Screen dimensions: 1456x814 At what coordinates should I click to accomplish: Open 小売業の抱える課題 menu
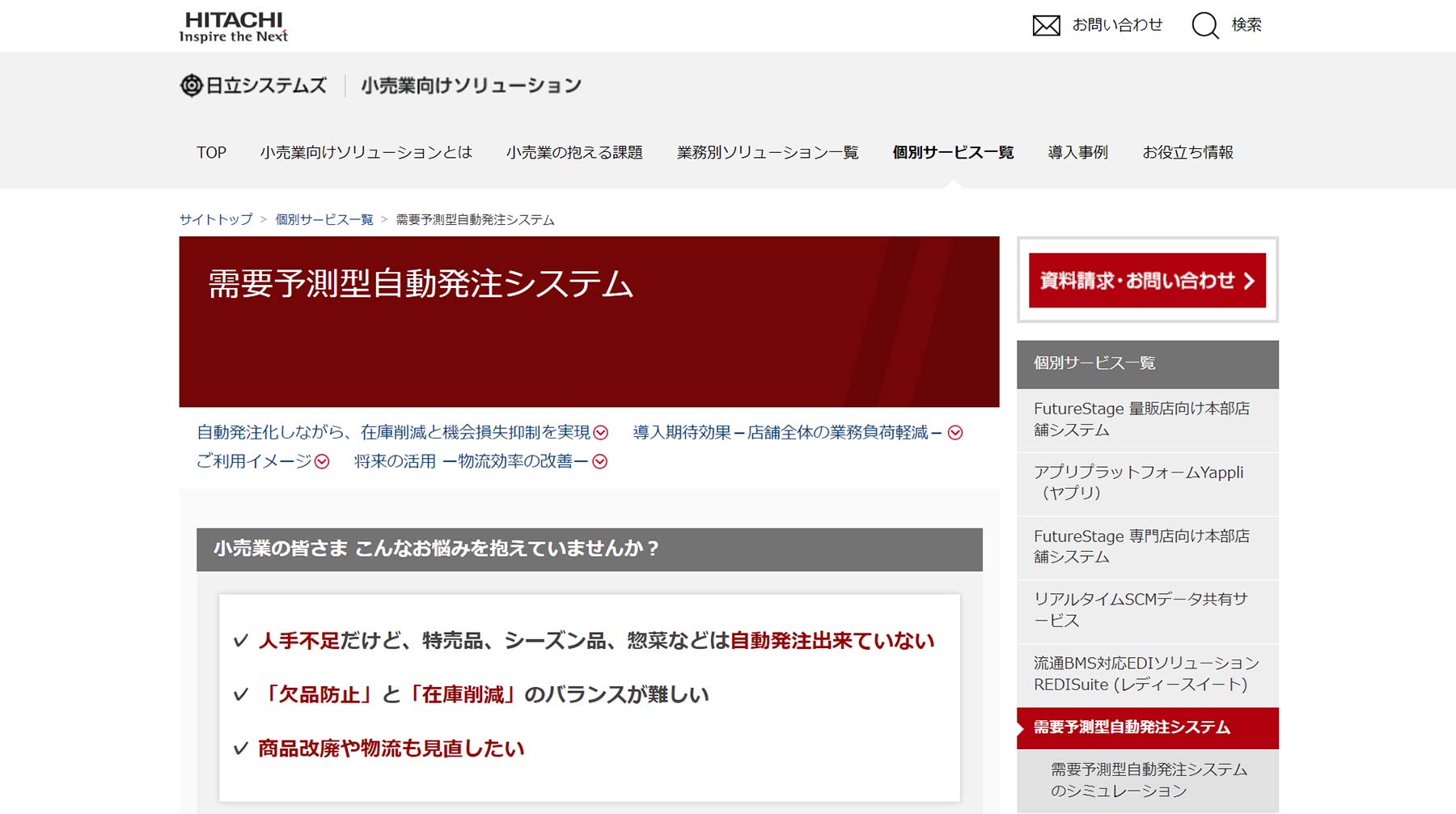point(574,152)
